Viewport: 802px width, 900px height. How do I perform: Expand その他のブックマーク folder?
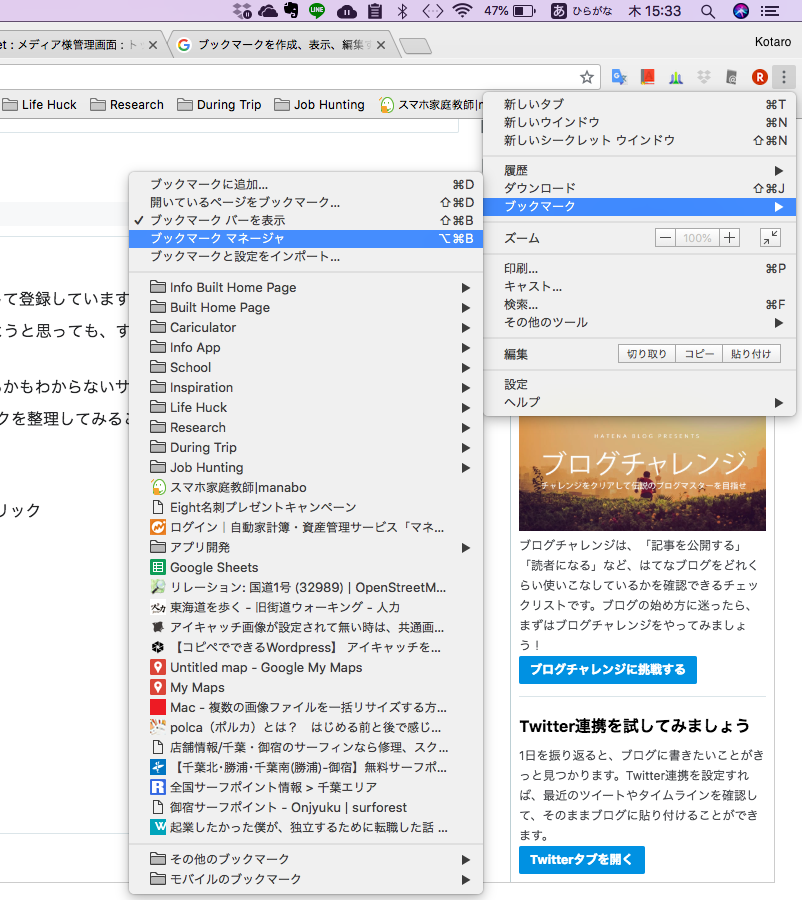[x=306, y=859]
